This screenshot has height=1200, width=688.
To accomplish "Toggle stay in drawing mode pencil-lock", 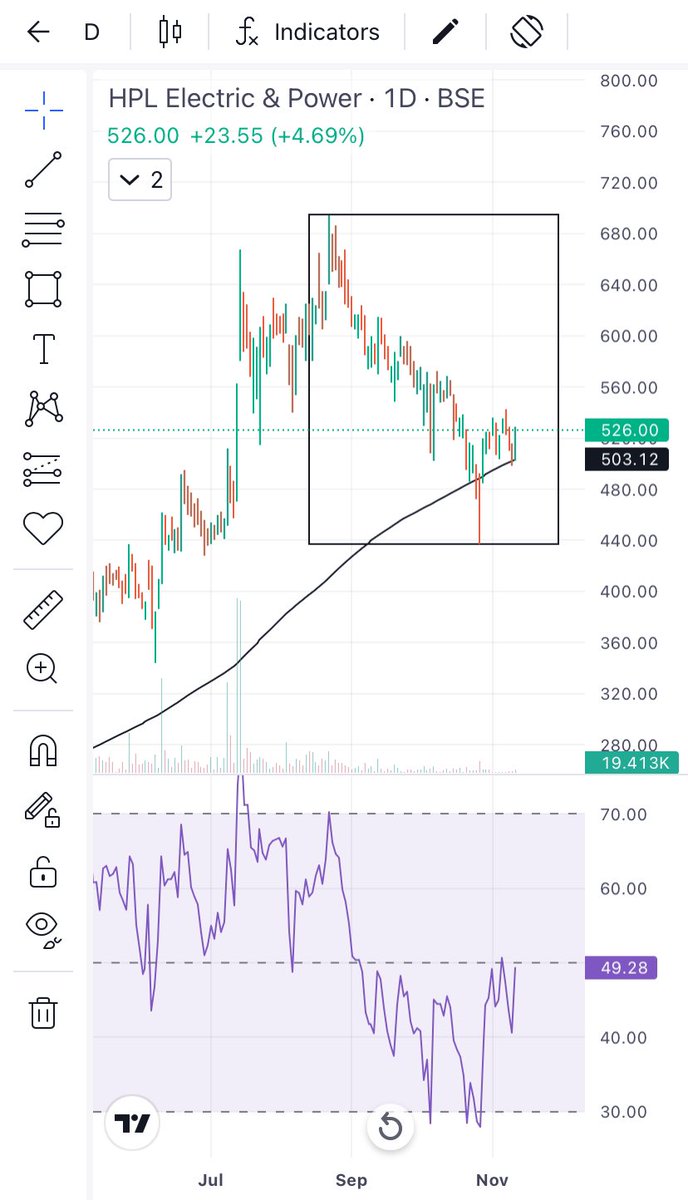I will pyautogui.click(x=43, y=809).
